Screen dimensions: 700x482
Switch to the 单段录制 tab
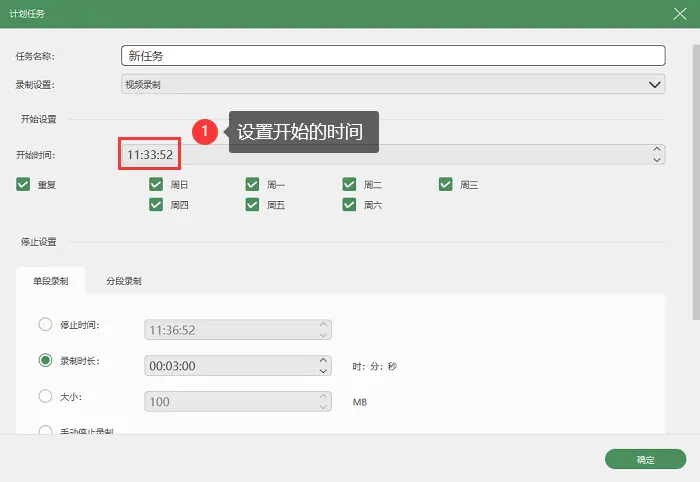click(51, 281)
